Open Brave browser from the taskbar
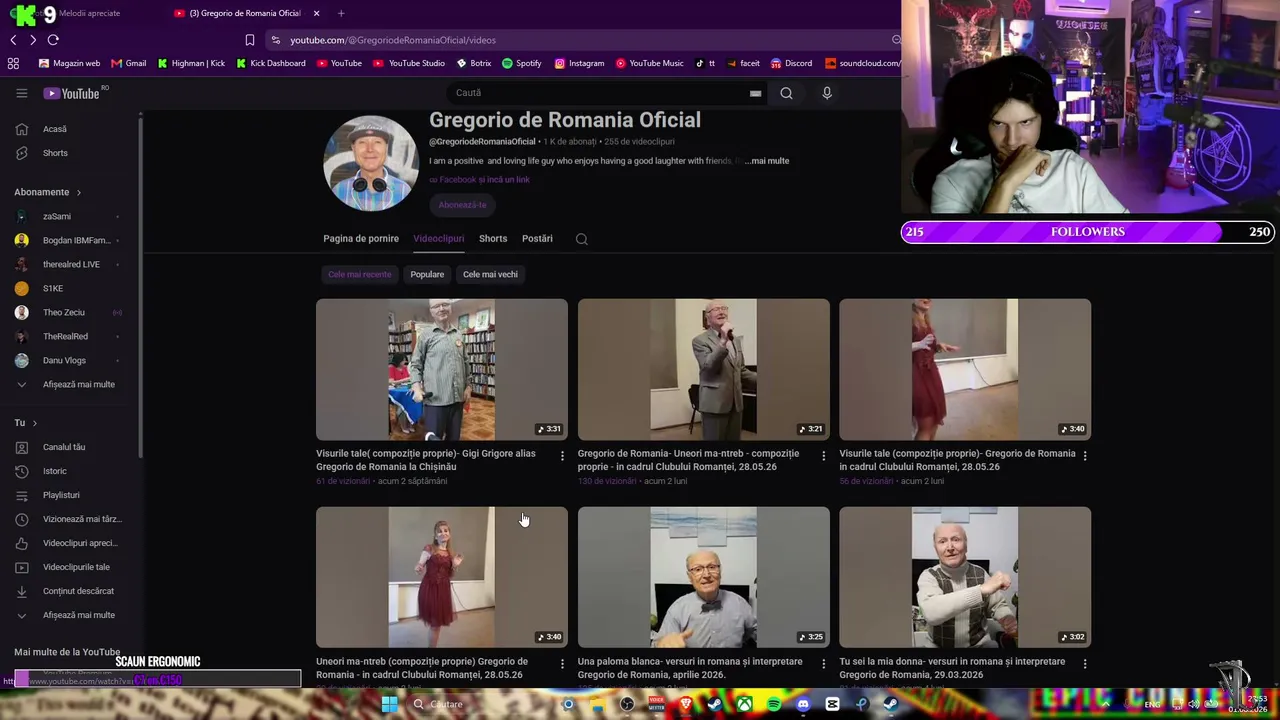Screen dimensions: 1280x720 [x=686, y=704]
